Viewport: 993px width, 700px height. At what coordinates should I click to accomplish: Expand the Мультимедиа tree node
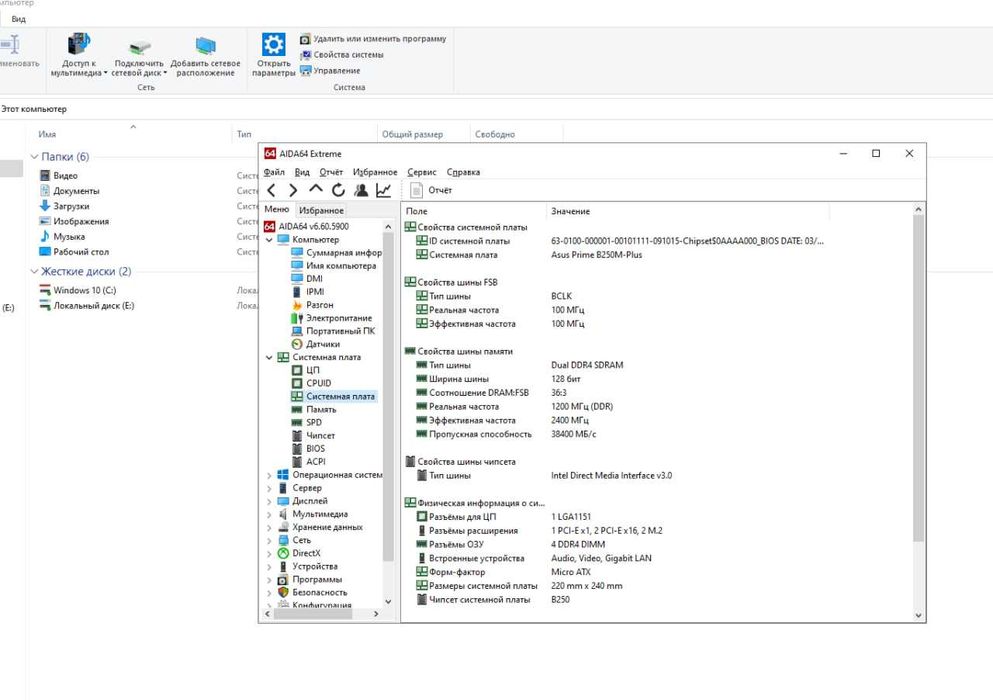pos(269,514)
